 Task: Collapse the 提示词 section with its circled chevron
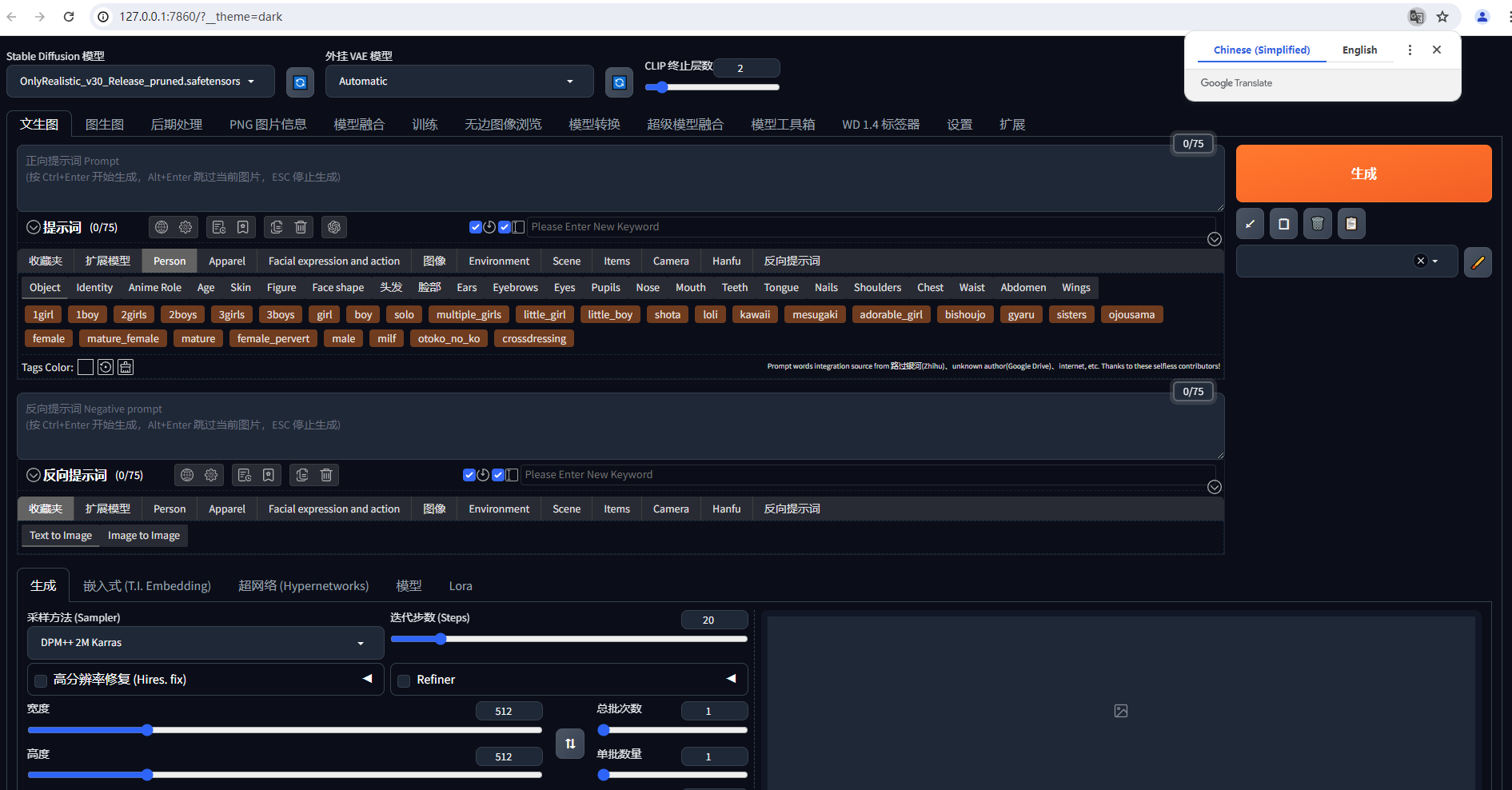coord(34,227)
